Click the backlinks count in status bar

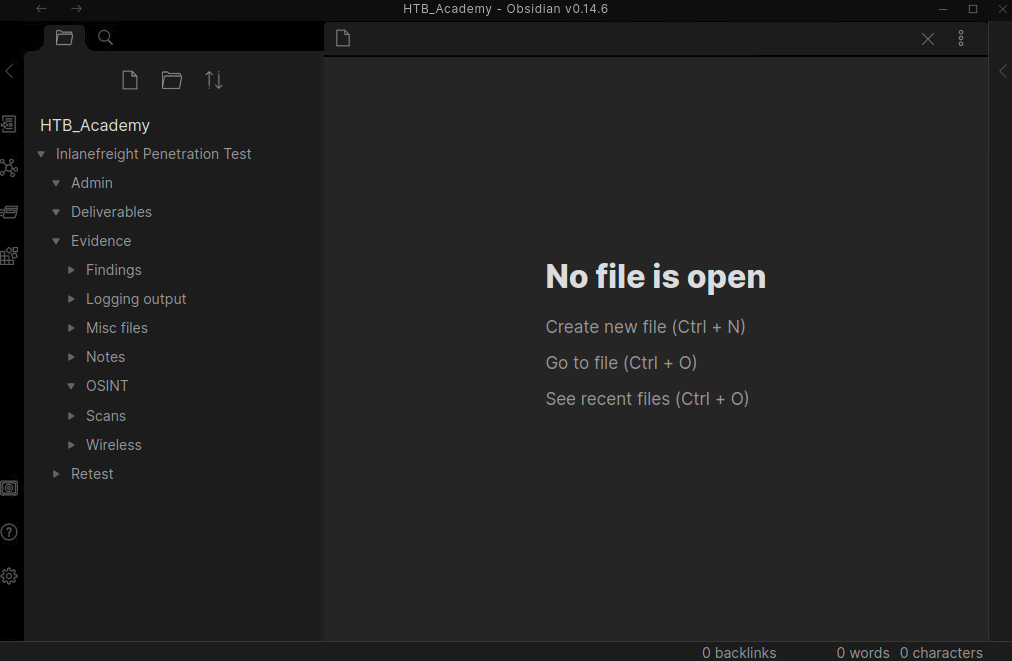(x=739, y=652)
